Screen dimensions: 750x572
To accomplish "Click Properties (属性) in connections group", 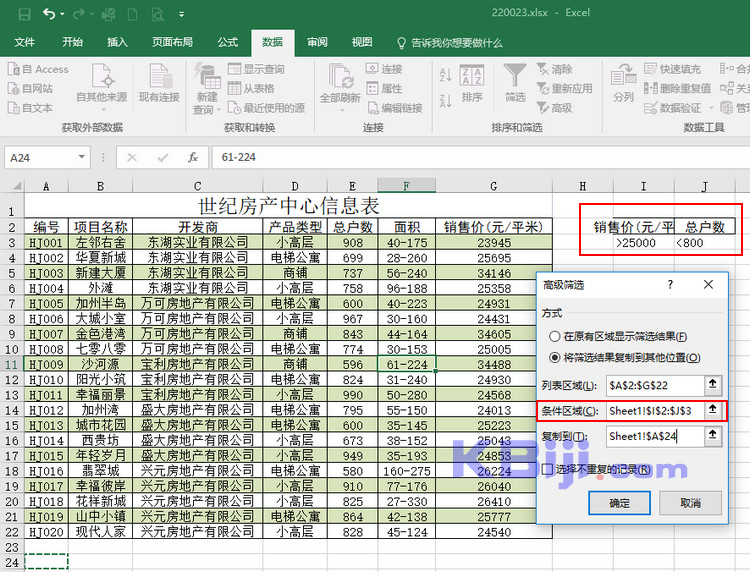I will coord(384,88).
